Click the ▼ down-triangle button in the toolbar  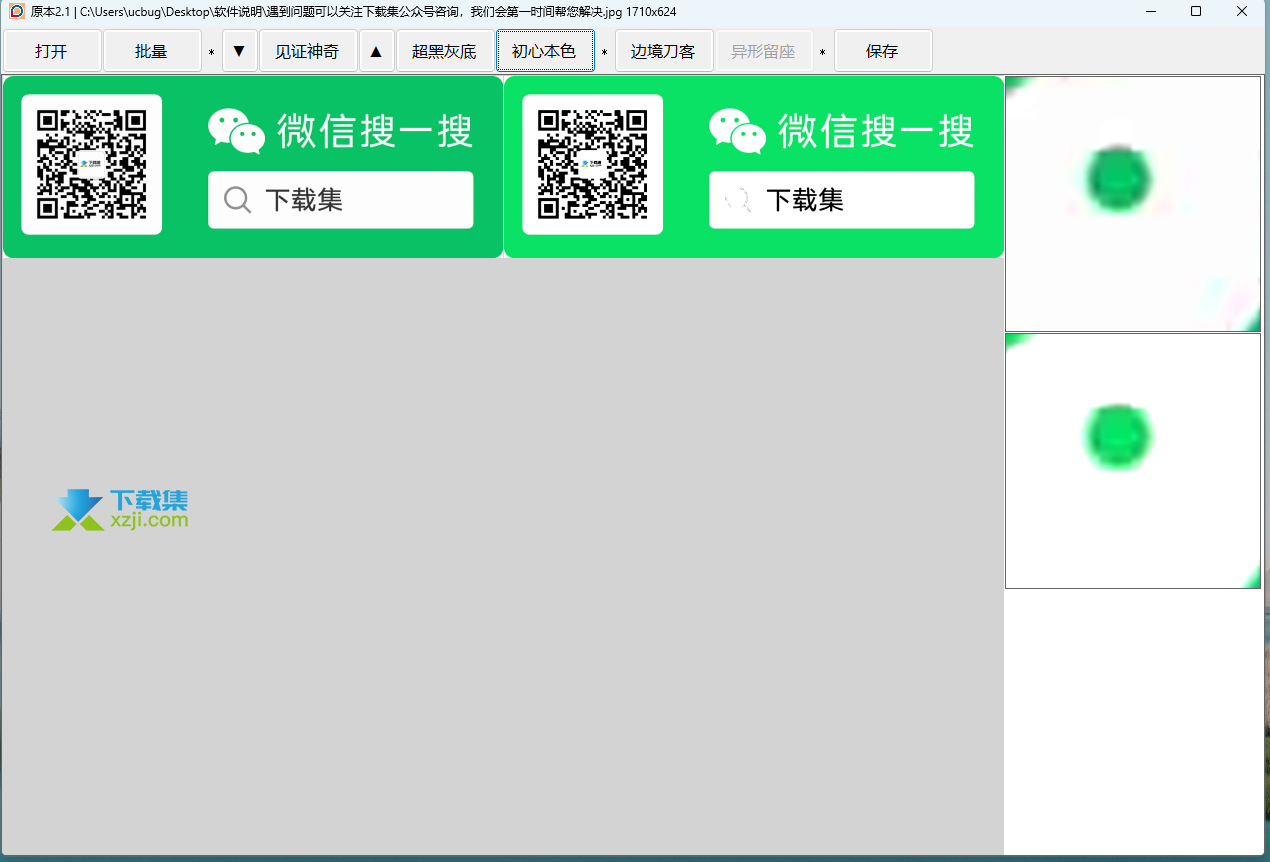(x=240, y=51)
